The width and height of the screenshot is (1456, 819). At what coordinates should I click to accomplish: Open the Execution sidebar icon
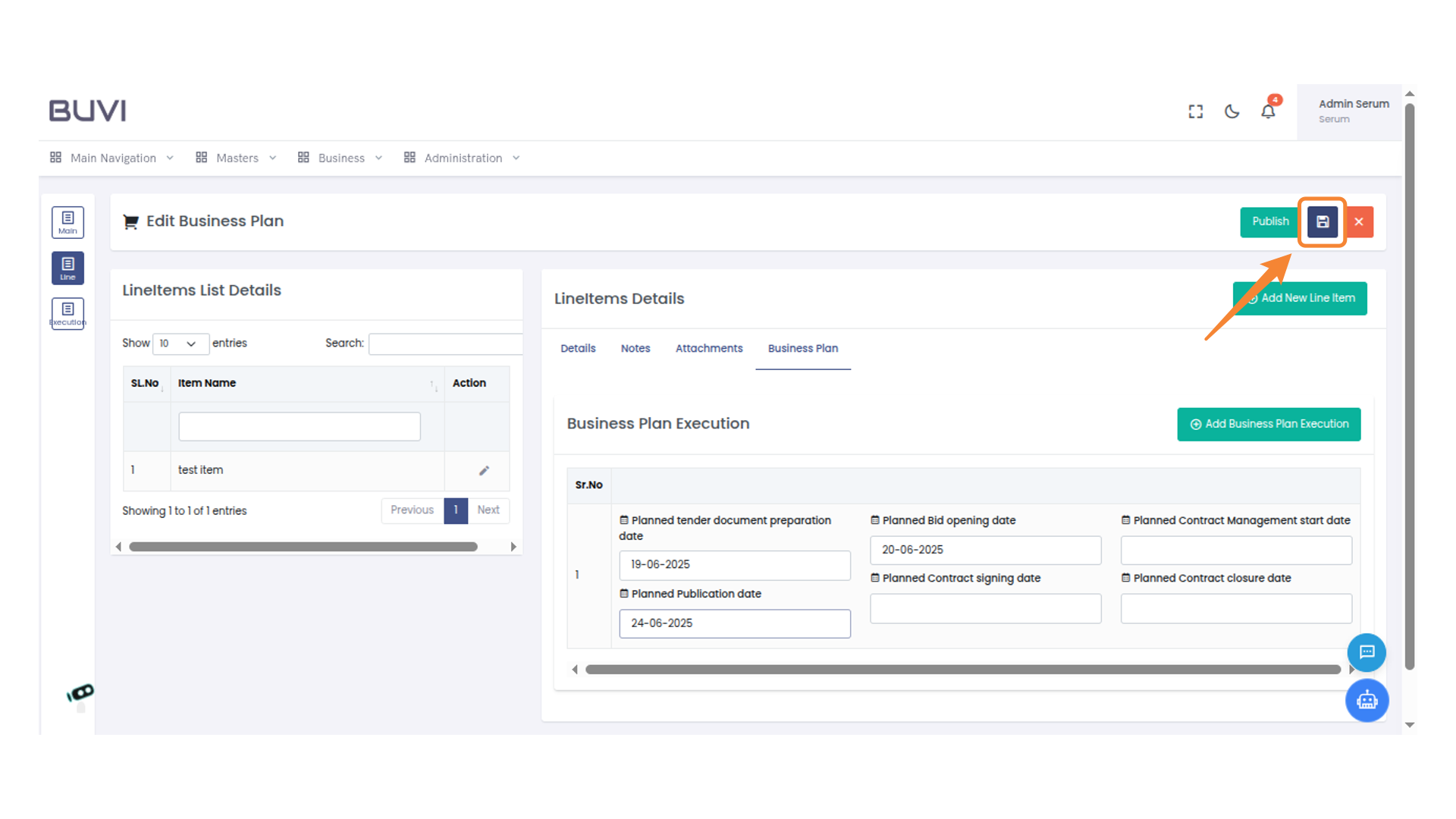pyautogui.click(x=67, y=313)
